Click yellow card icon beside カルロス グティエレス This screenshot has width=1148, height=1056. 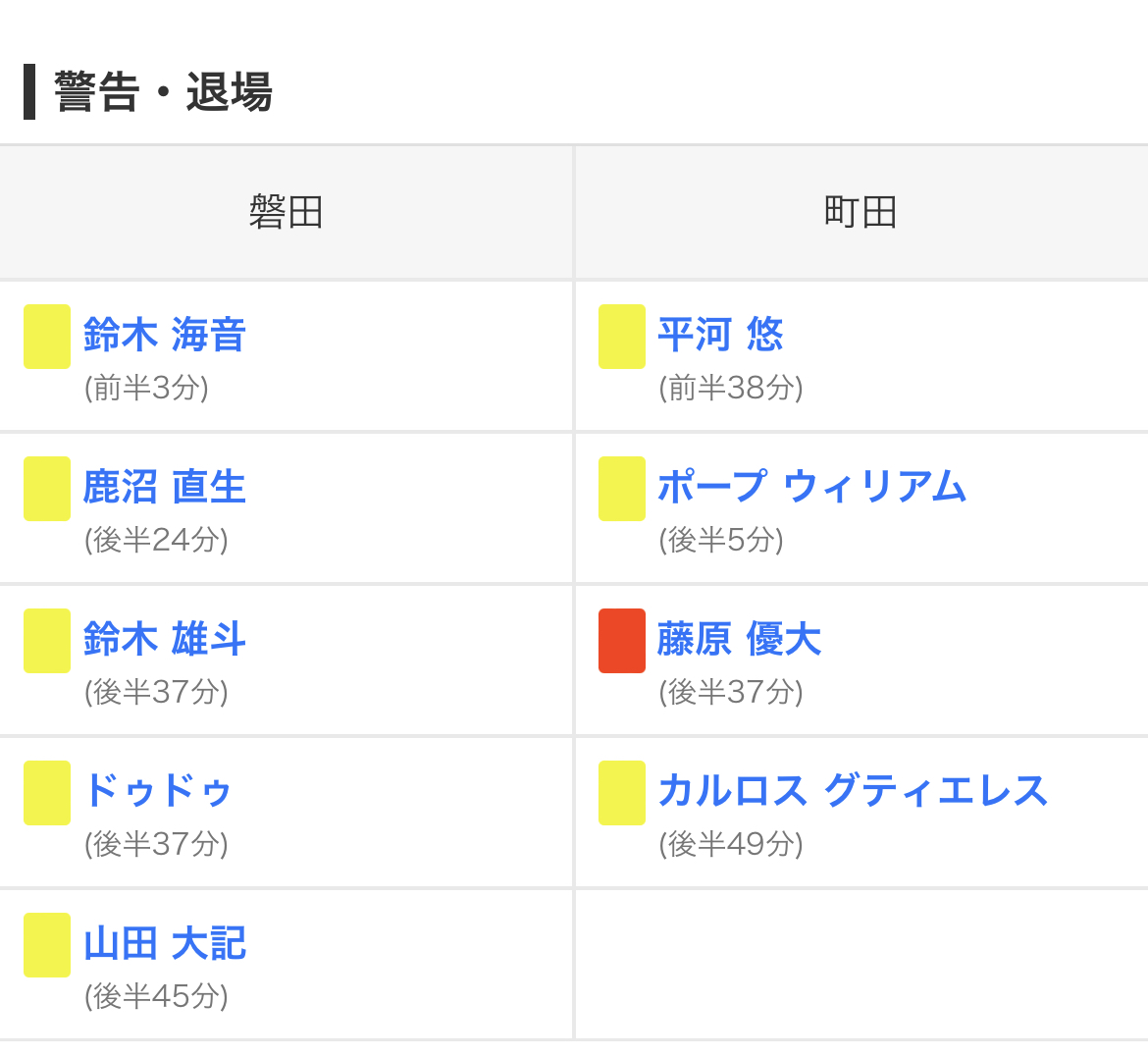click(x=622, y=793)
